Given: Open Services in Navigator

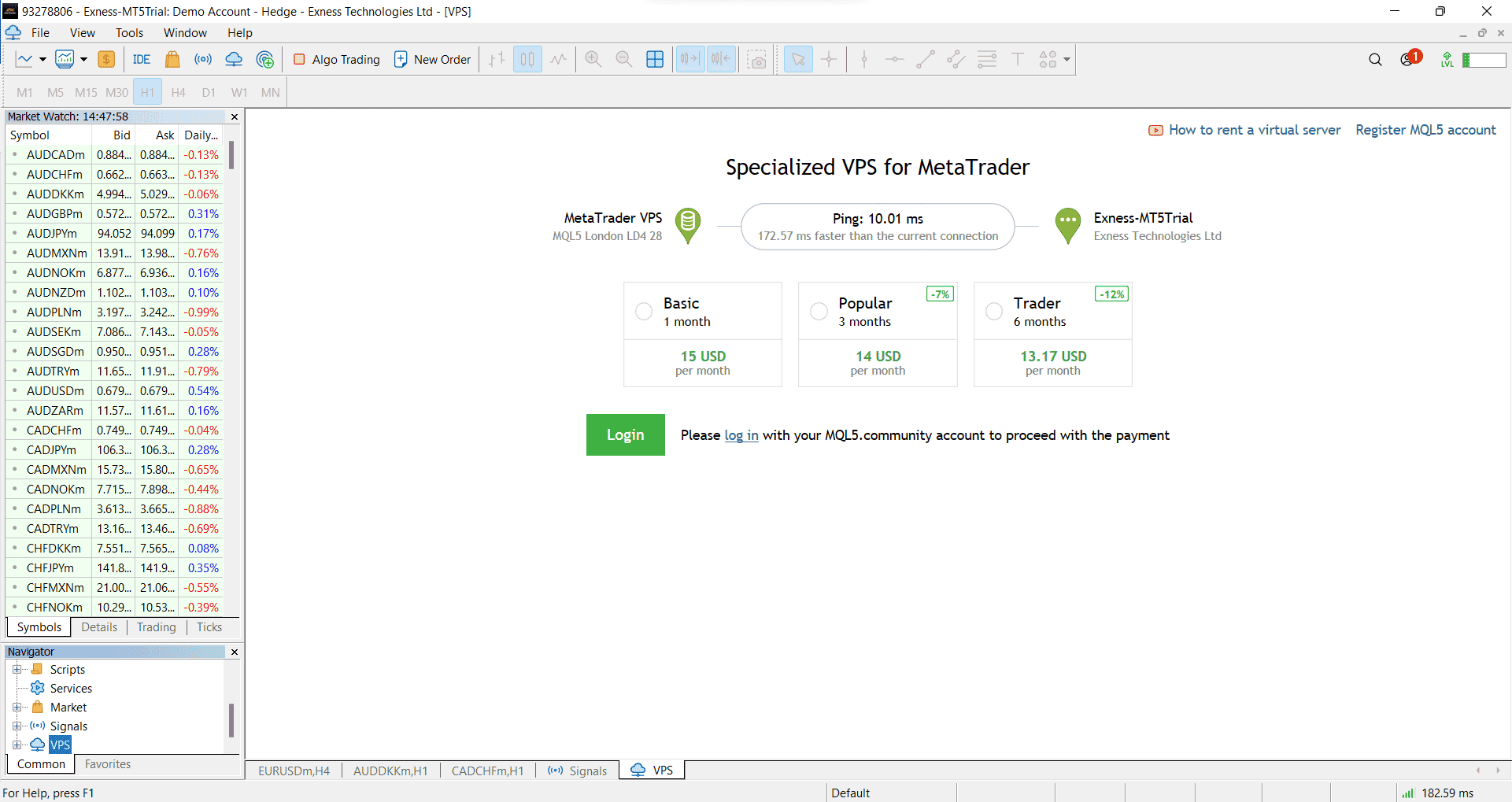Looking at the screenshot, I should point(71,688).
